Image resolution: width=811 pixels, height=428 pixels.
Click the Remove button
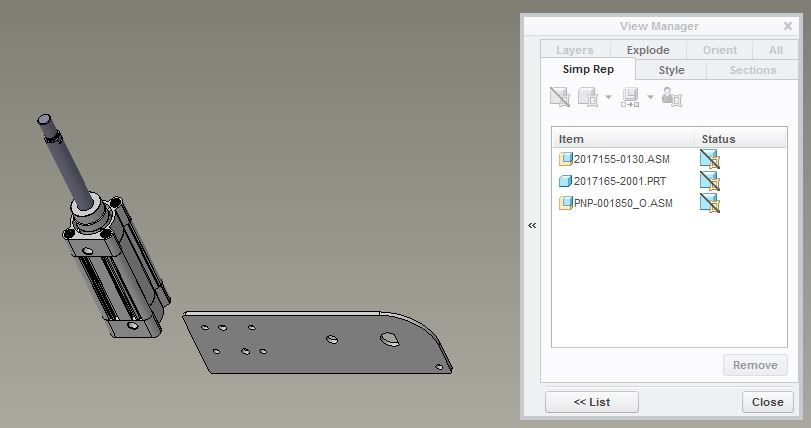point(755,365)
